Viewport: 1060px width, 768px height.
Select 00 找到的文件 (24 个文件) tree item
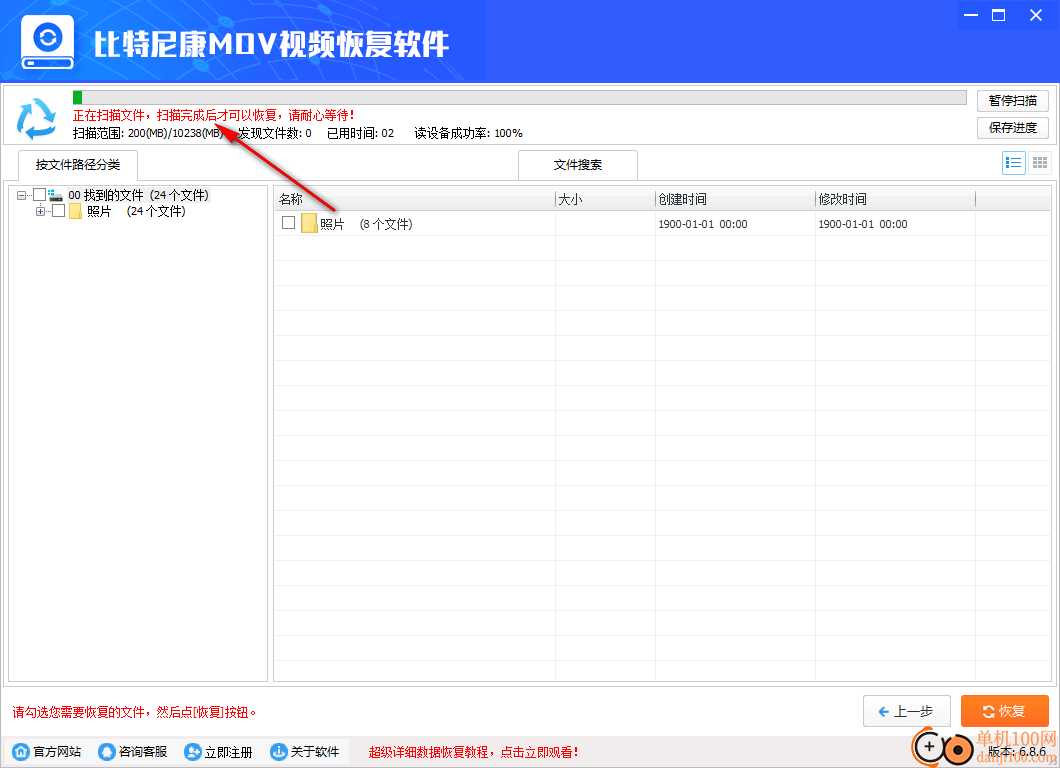(139, 195)
